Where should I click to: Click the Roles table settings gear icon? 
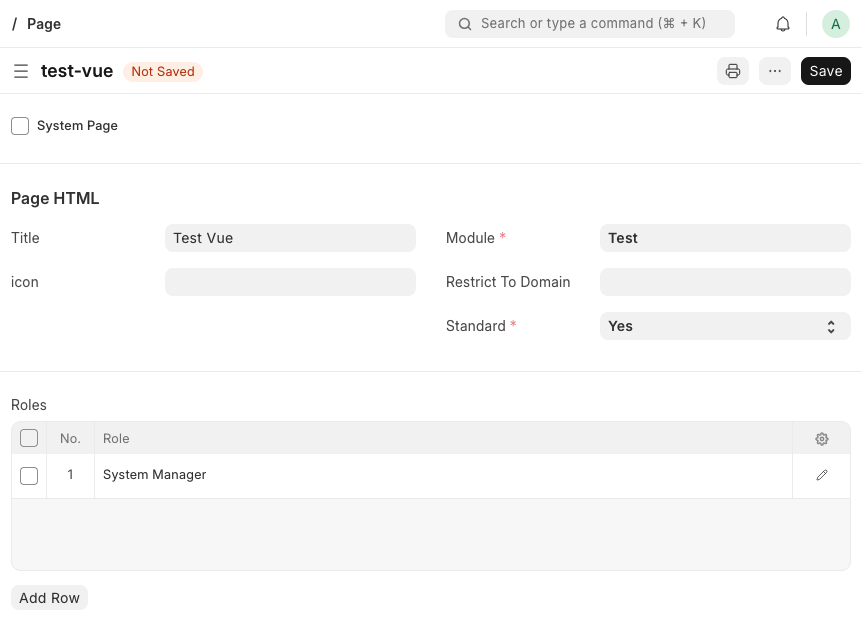[821, 439]
